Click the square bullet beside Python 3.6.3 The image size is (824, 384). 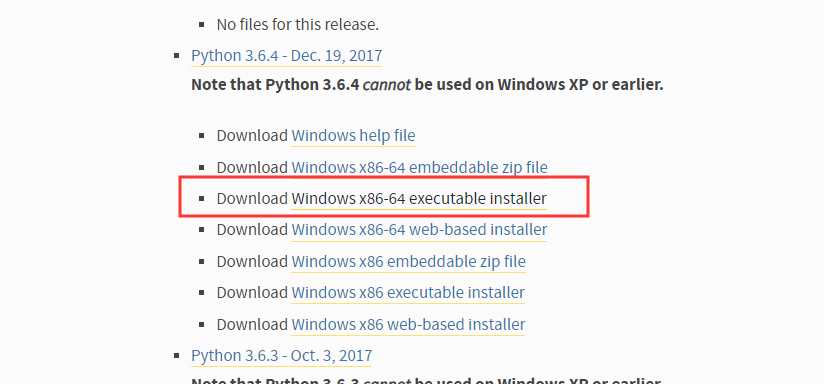pos(177,356)
